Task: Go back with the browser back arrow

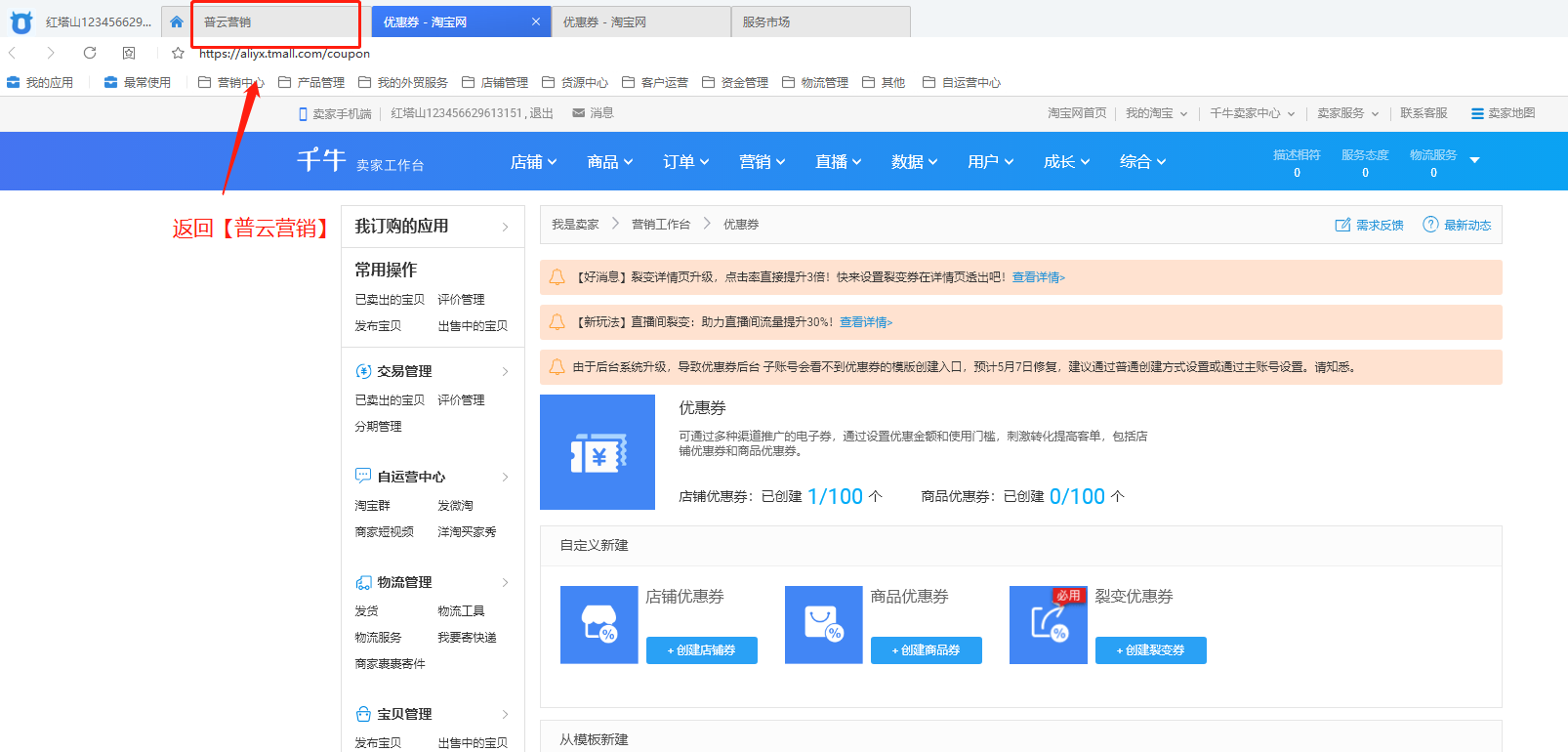Action: pos(13,53)
